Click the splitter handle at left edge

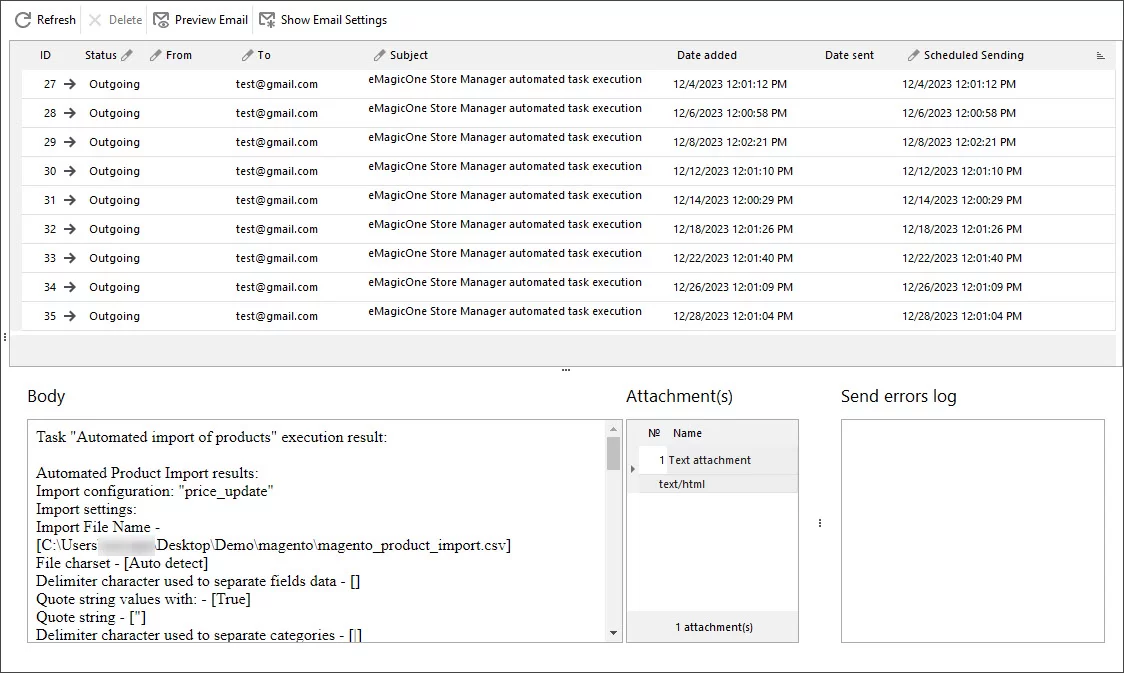click(x=5, y=337)
